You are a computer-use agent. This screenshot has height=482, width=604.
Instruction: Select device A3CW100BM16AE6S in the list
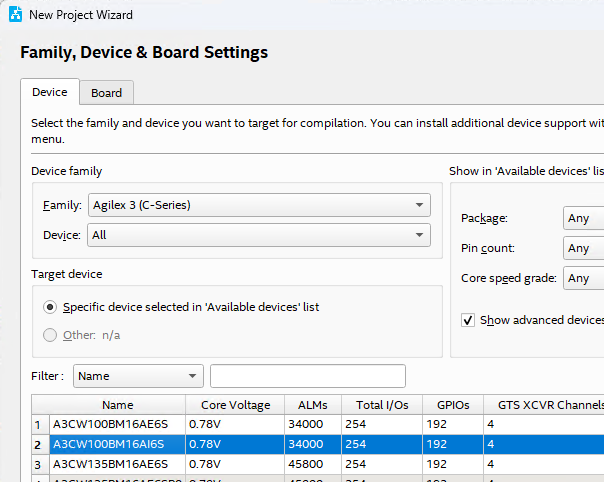(117, 424)
